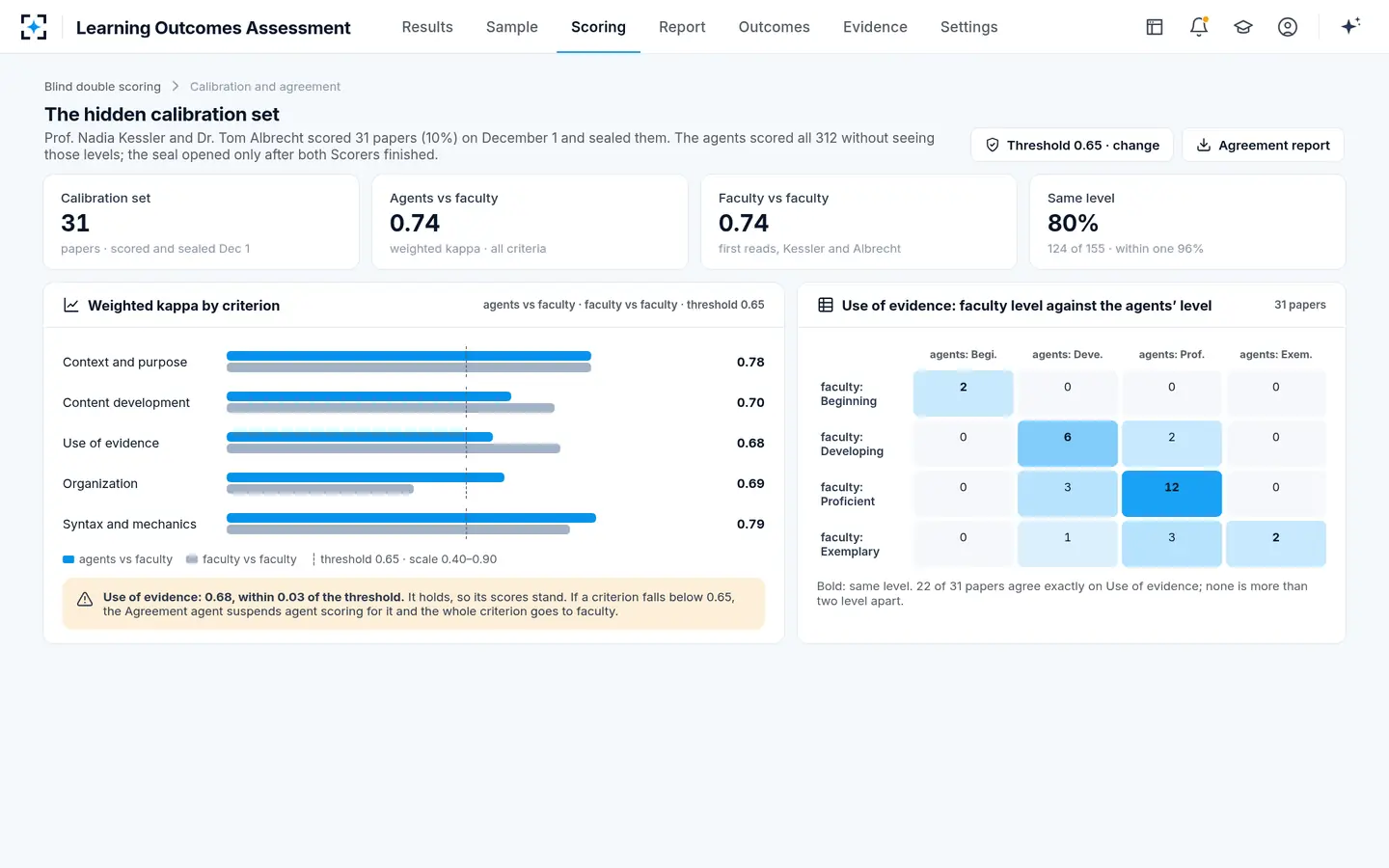
Task: Click the Content development 0.70 value
Action: [x=750, y=403]
